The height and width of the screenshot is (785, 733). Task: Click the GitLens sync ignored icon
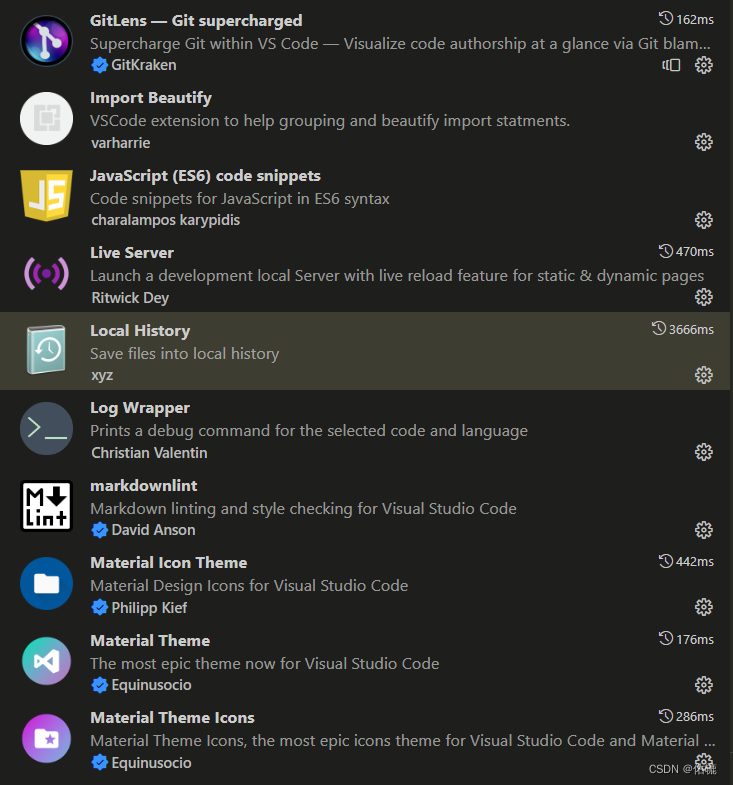[x=671, y=65]
